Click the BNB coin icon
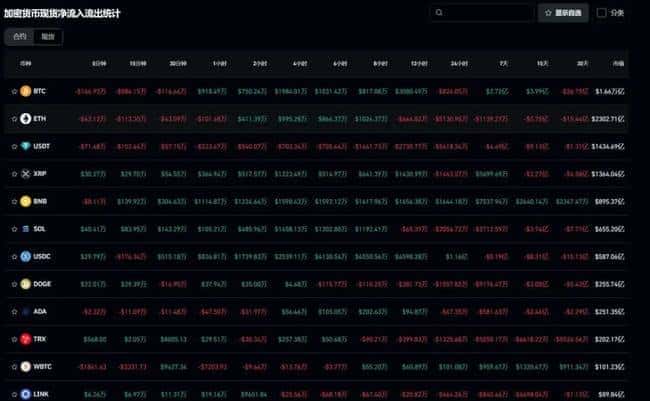Screen dimensions: 650x401 26,201
